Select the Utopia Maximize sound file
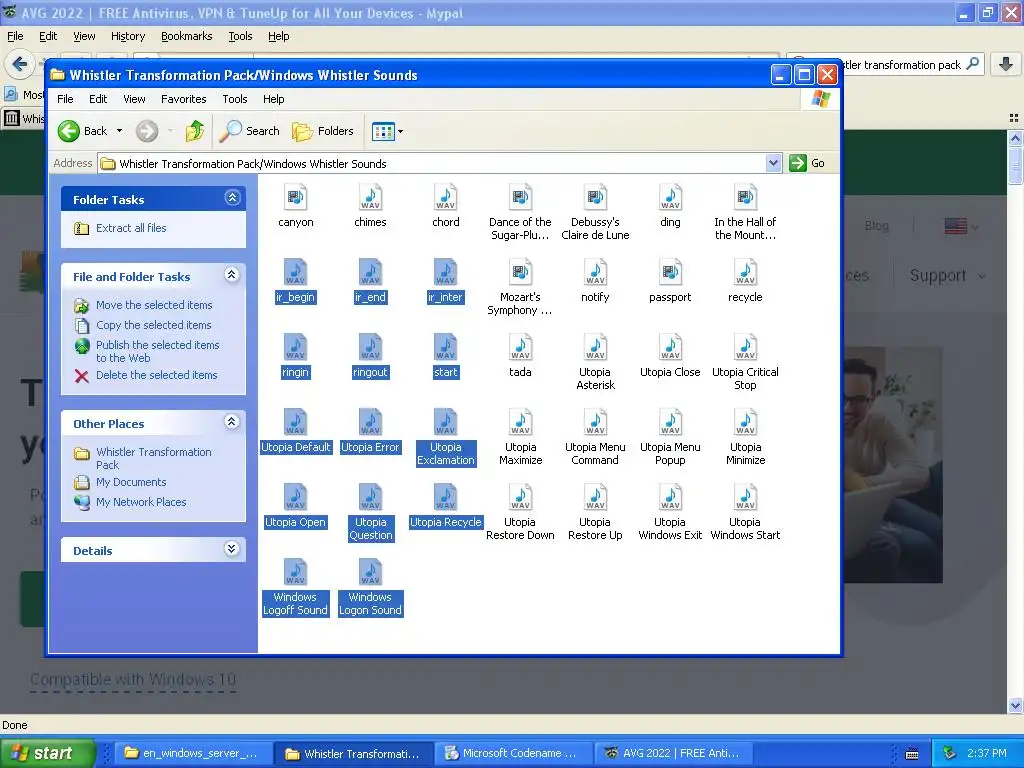The image size is (1024, 768). [520, 438]
